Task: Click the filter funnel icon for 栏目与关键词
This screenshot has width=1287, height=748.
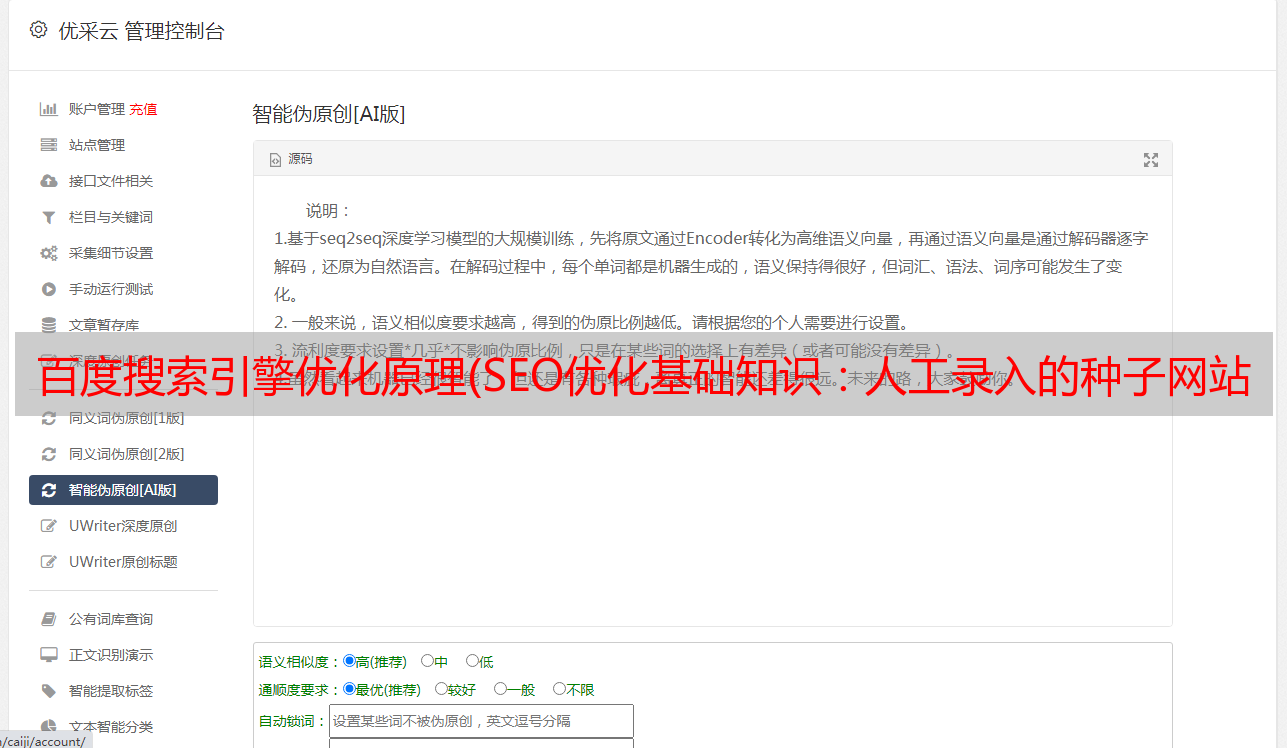Action: [x=48, y=217]
